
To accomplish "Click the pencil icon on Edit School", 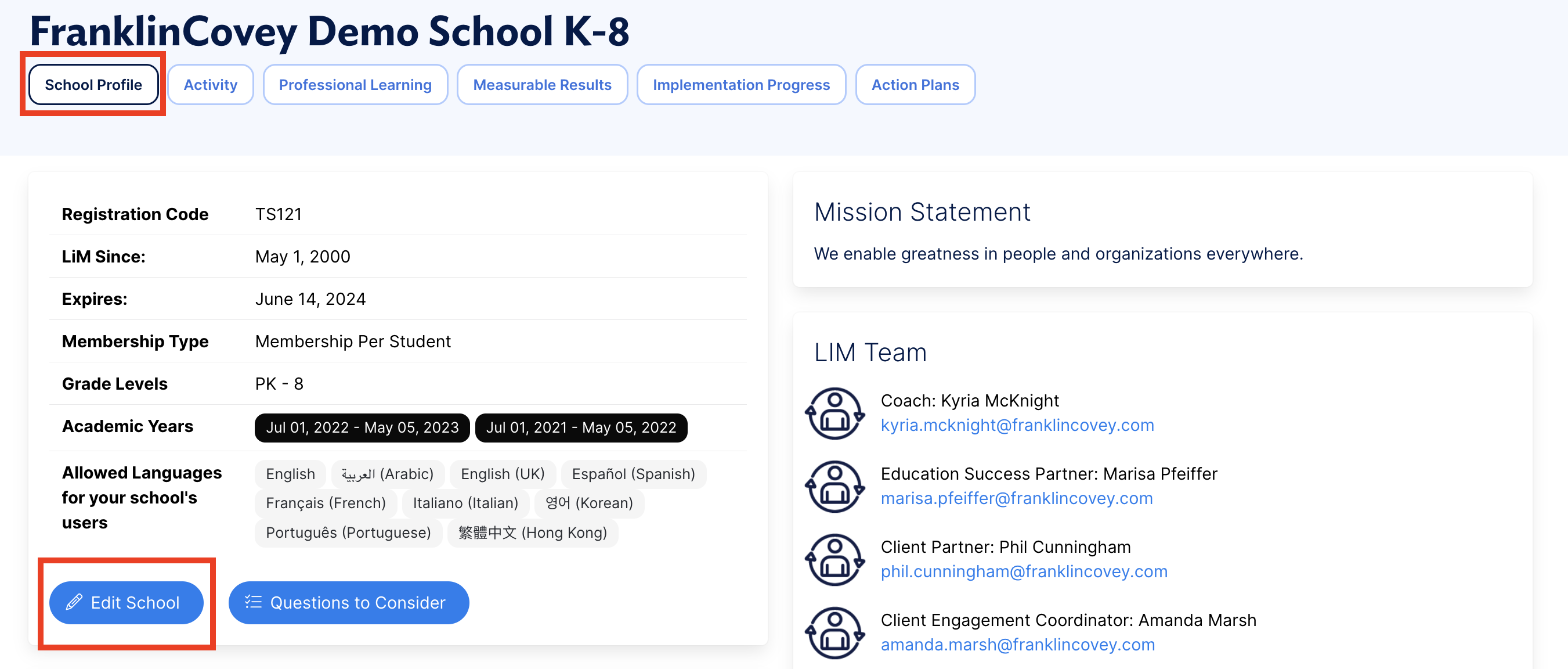I will point(74,602).
